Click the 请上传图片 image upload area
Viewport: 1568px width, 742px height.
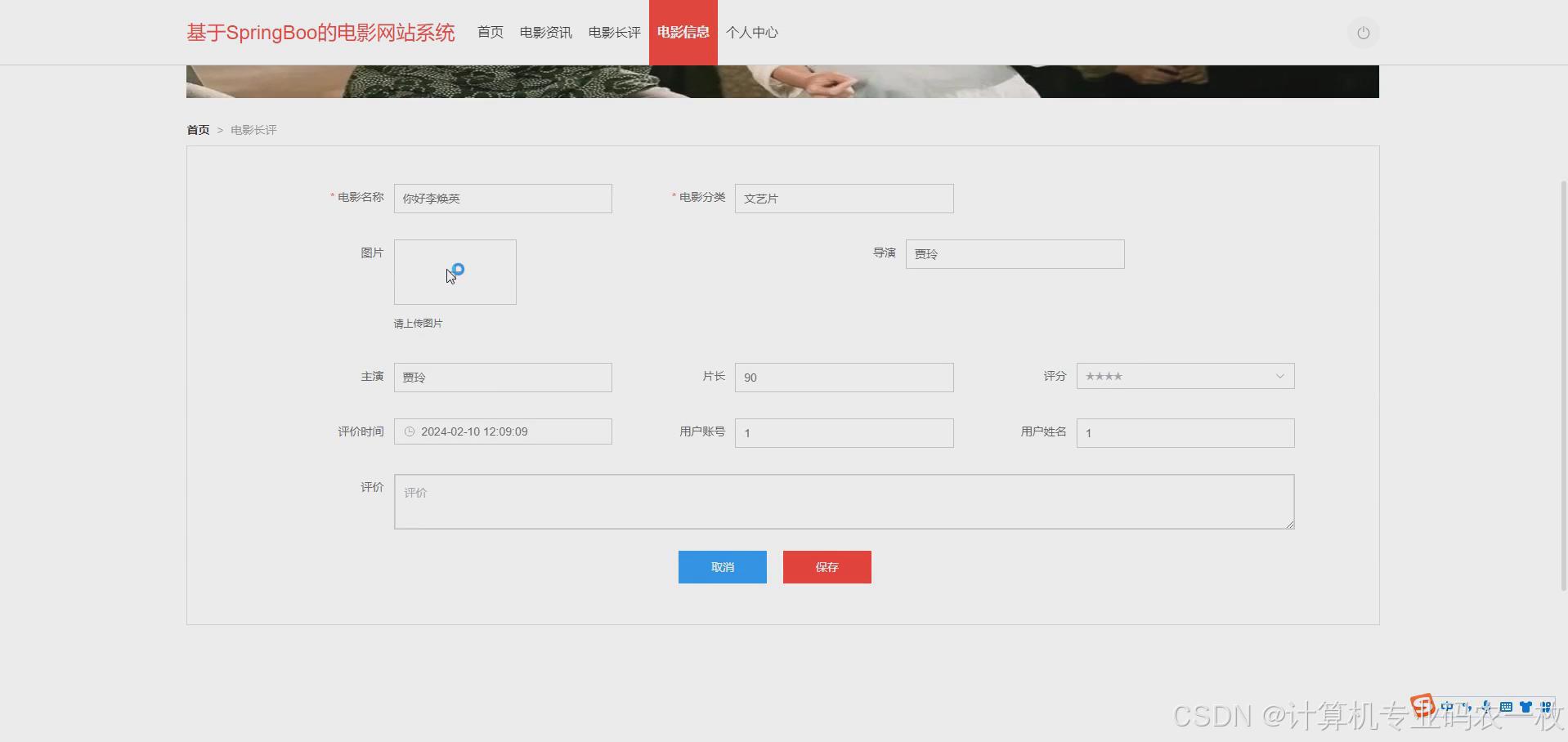point(455,271)
